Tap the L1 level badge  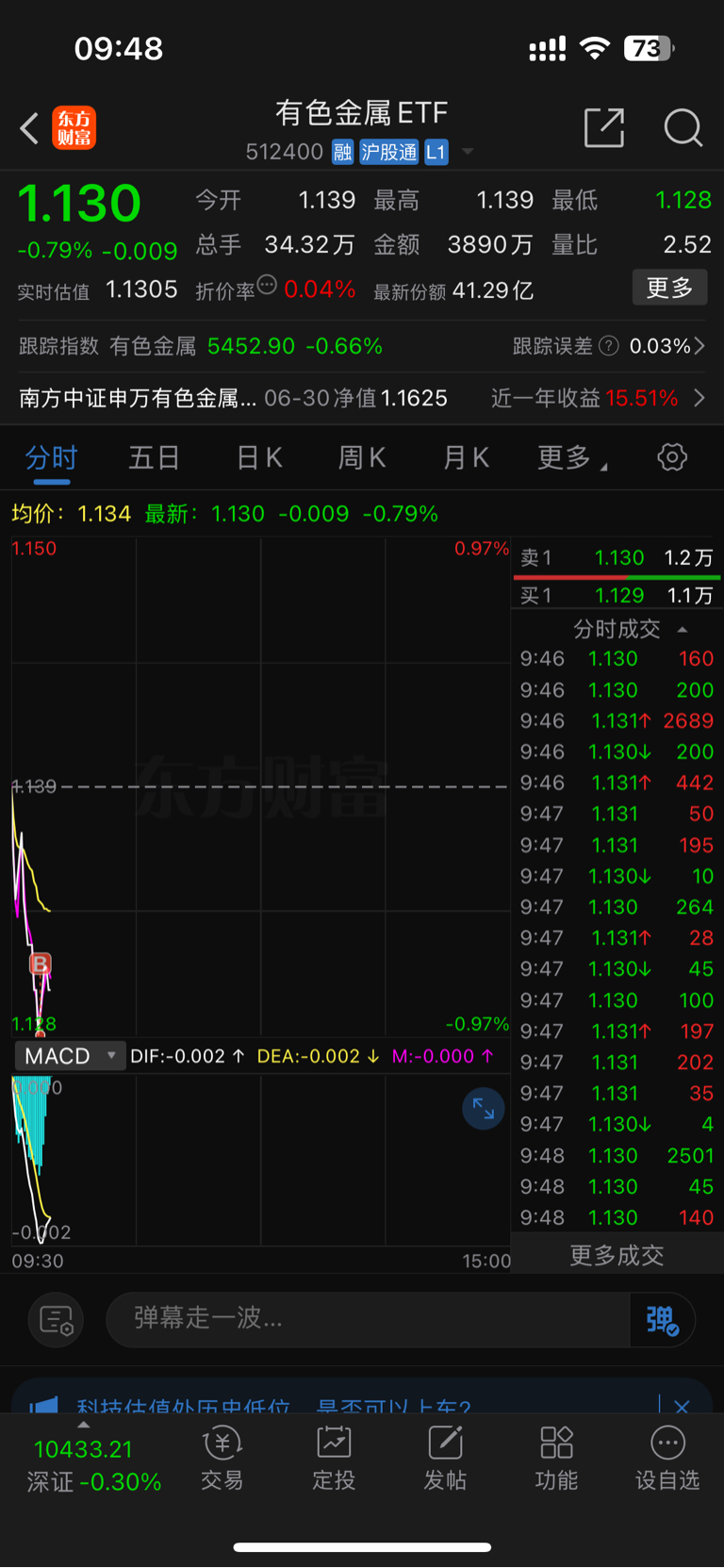tap(436, 153)
